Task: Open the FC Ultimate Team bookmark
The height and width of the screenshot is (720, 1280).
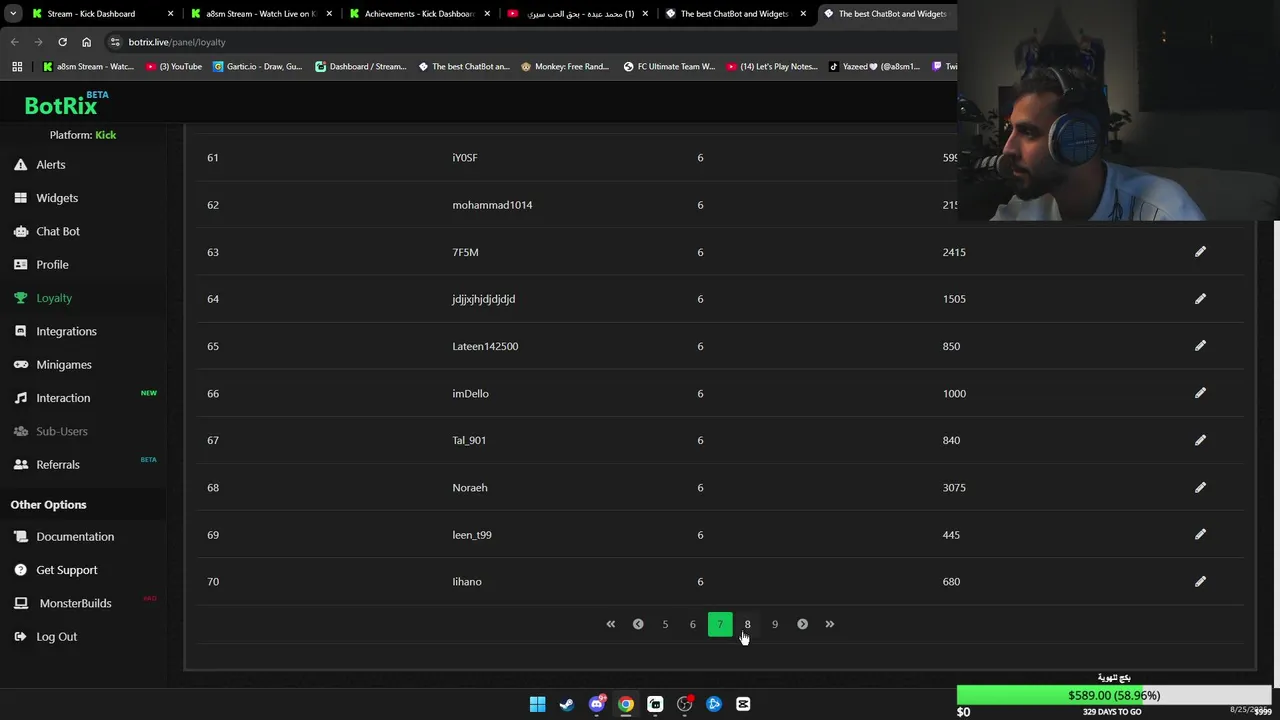Action: pyautogui.click(x=669, y=66)
